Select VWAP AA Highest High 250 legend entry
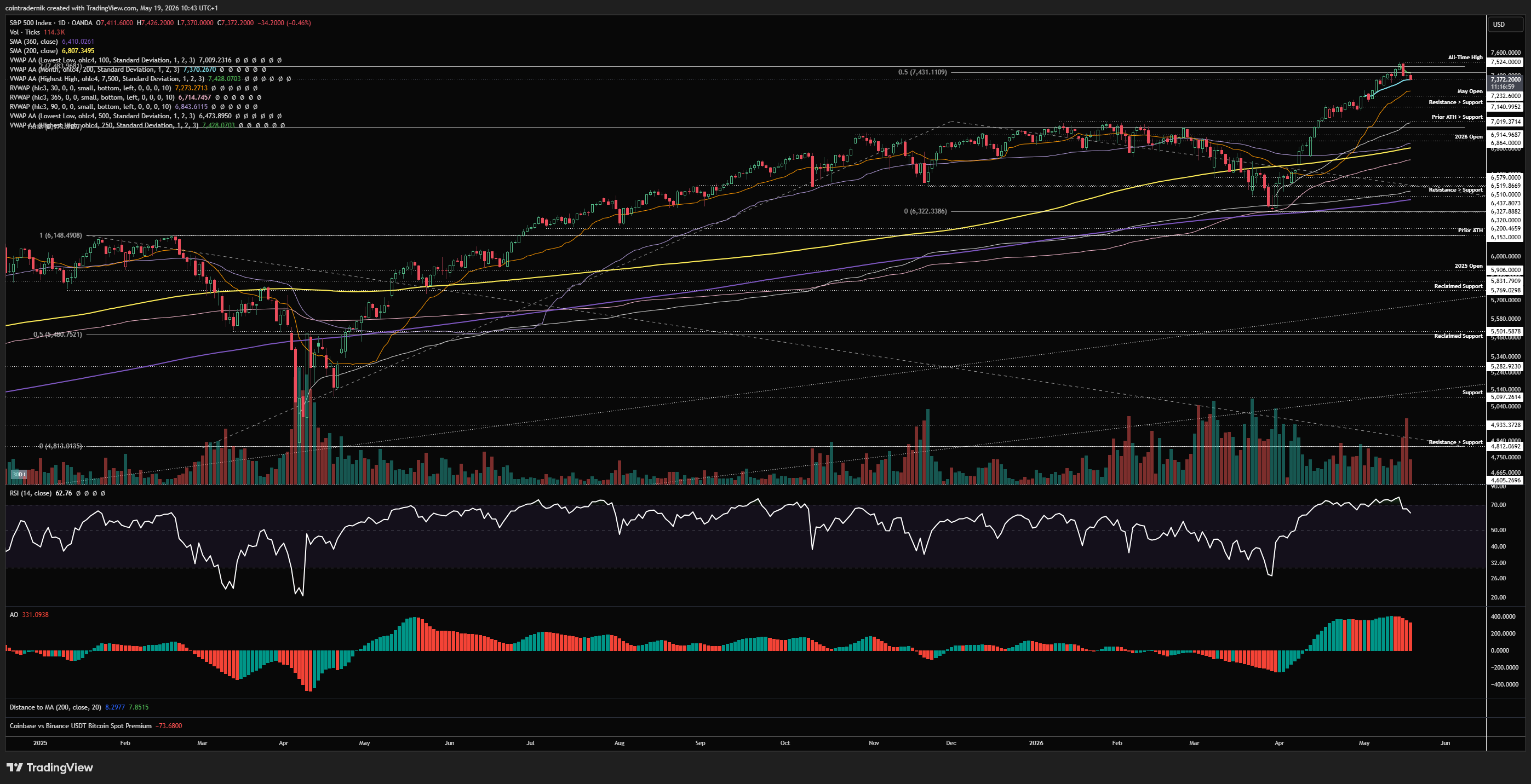Viewport: 1531px width, 784px height. 147,125
